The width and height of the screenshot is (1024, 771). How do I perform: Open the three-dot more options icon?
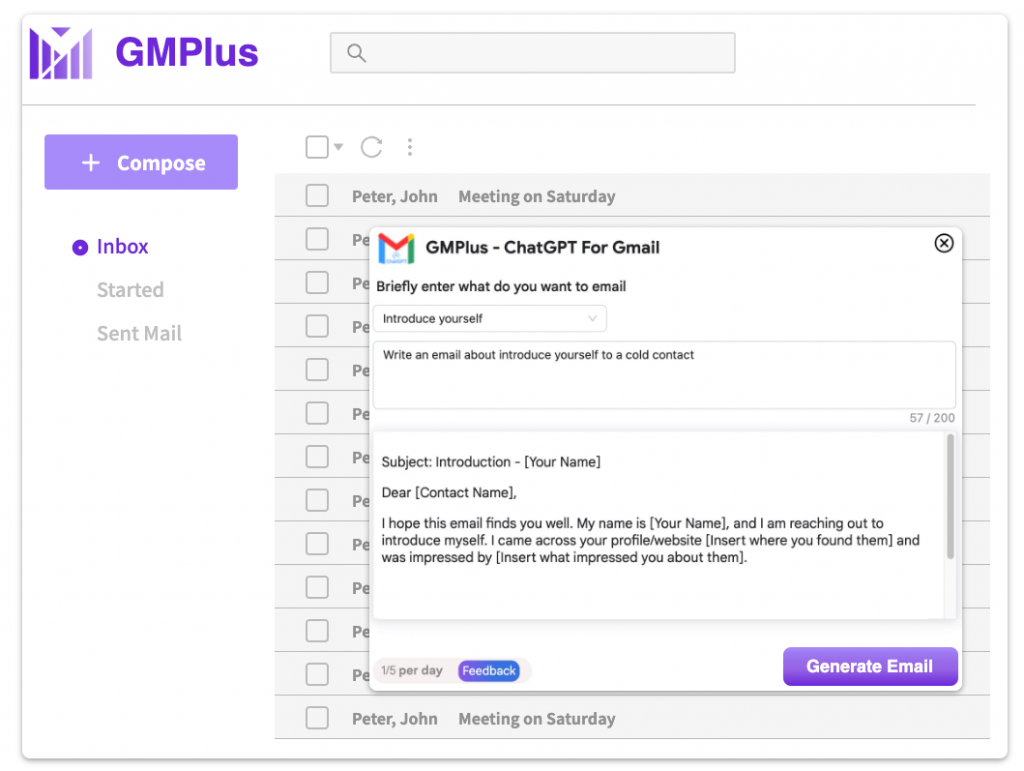pyautogui.click(x=410, y=146)
